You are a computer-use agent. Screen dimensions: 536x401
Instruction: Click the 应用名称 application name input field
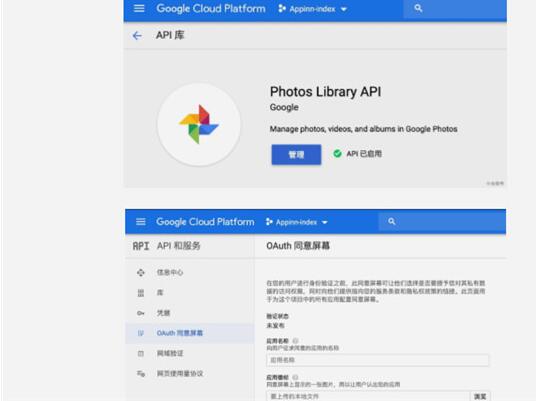coord(377,360)
